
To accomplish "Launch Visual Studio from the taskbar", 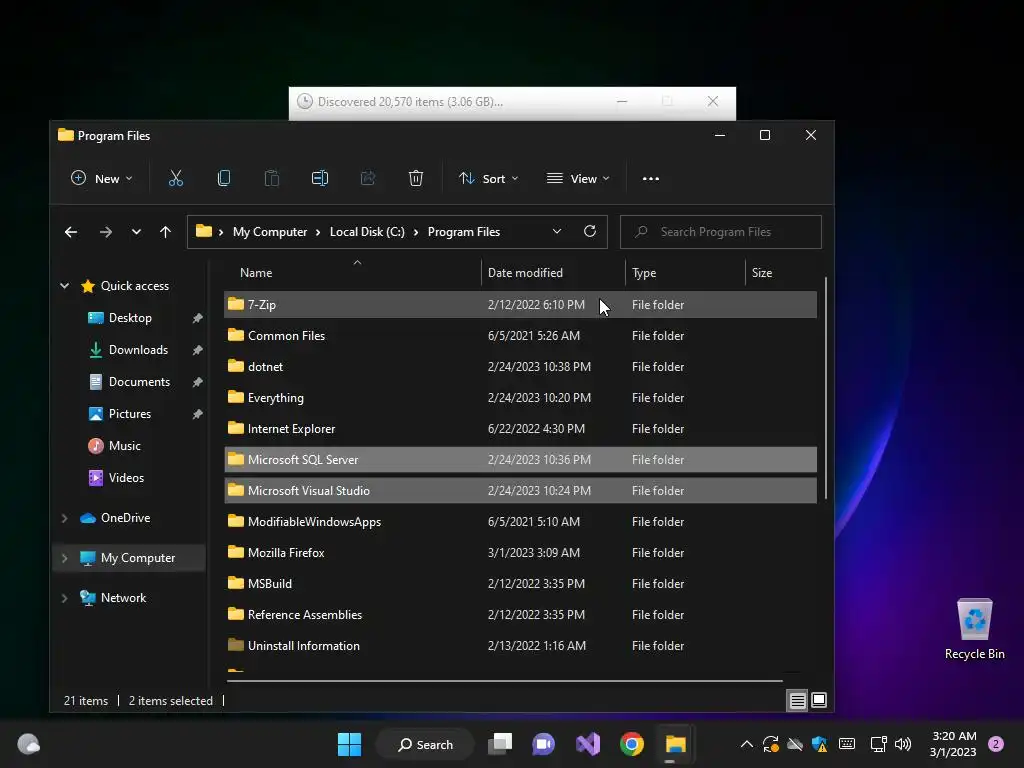I will click(x=588, y=744).
